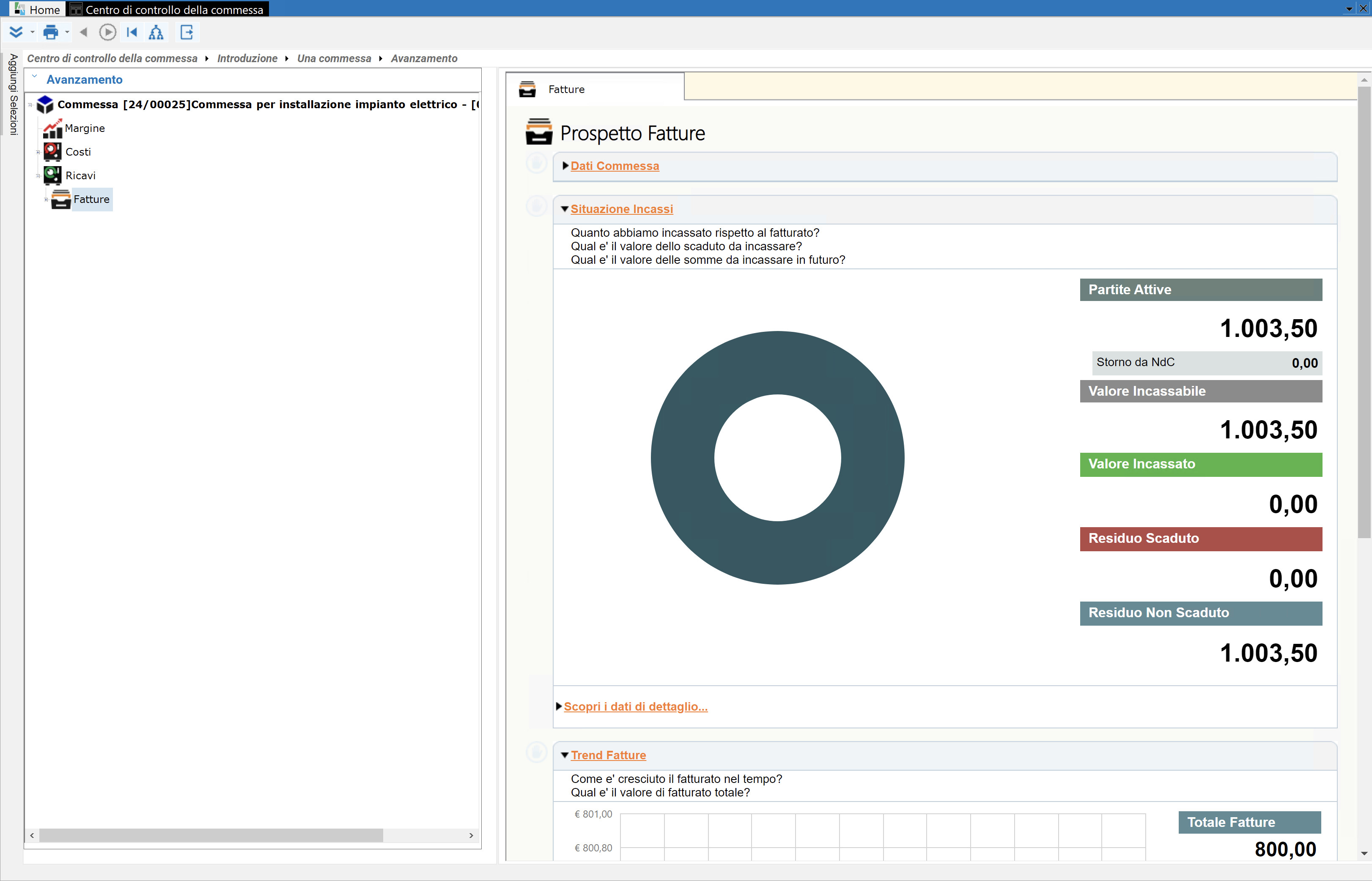Select Fatture in the tree
This screenshot has width=1372, height=881.
92,199
